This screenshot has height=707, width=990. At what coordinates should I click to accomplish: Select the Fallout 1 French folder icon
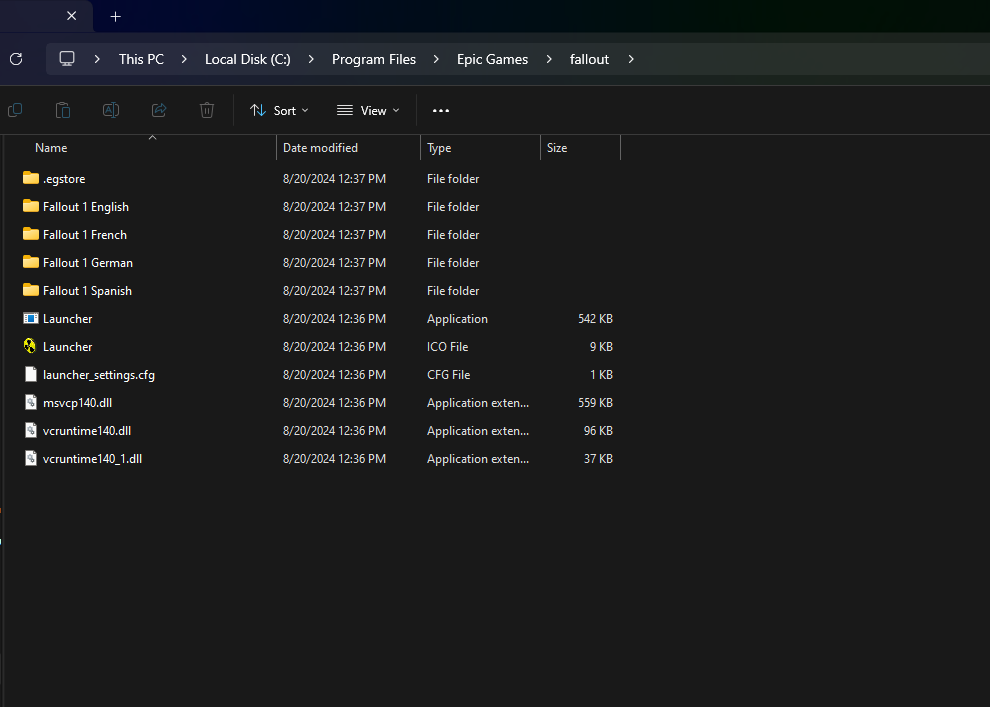(31, 234)
